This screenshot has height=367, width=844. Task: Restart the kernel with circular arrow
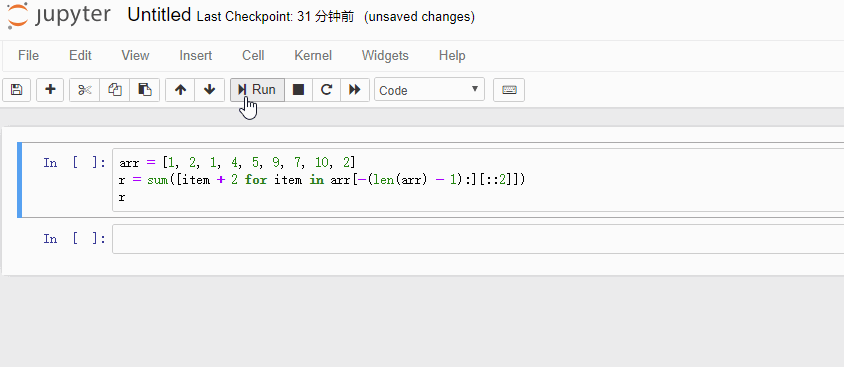326,90
